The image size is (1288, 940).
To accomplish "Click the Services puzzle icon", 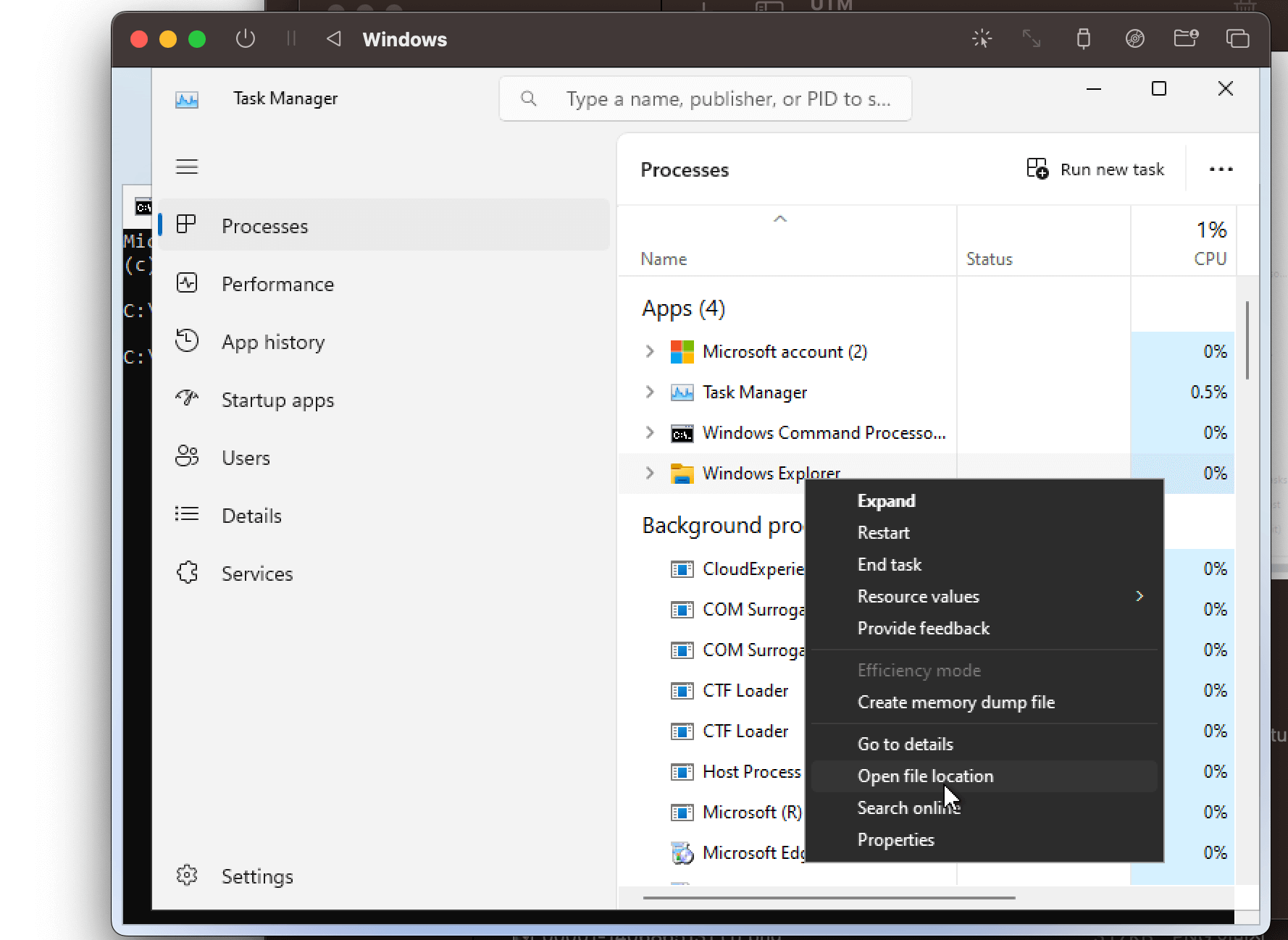I will tap(187, 572).
